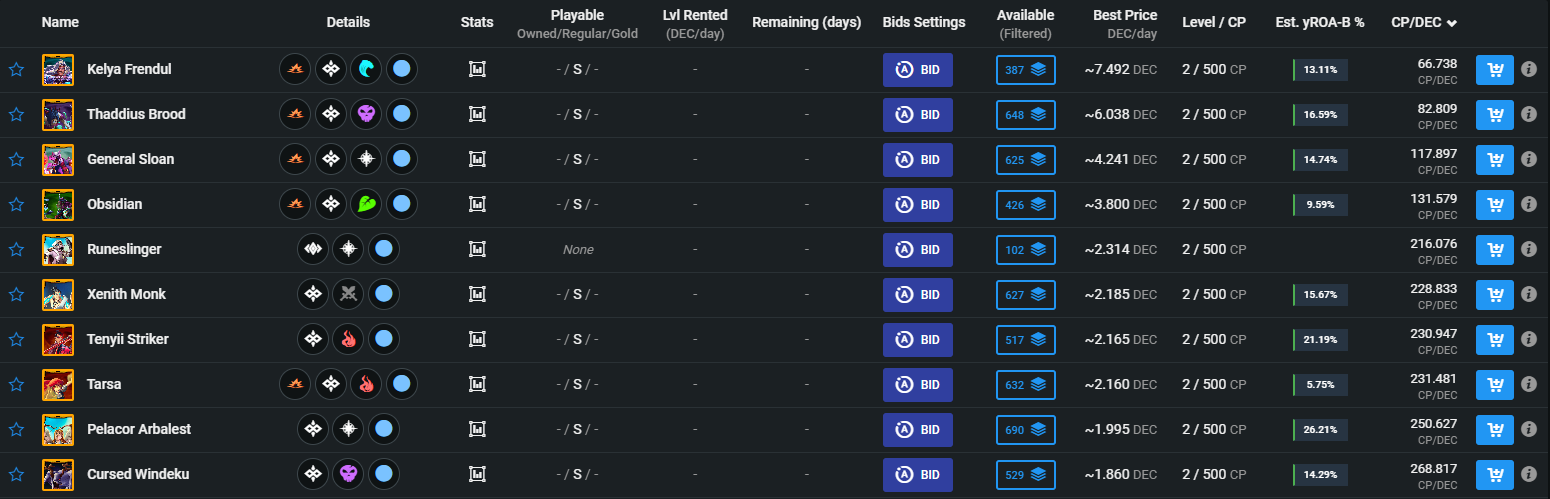This screenshot has width=1550, height=499.
Task: Click the water element icon for Kelya Frendul
Action: click(366, 70)
